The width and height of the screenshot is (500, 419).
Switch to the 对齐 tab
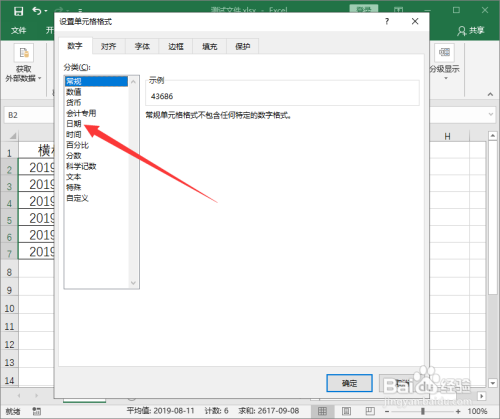109,46
